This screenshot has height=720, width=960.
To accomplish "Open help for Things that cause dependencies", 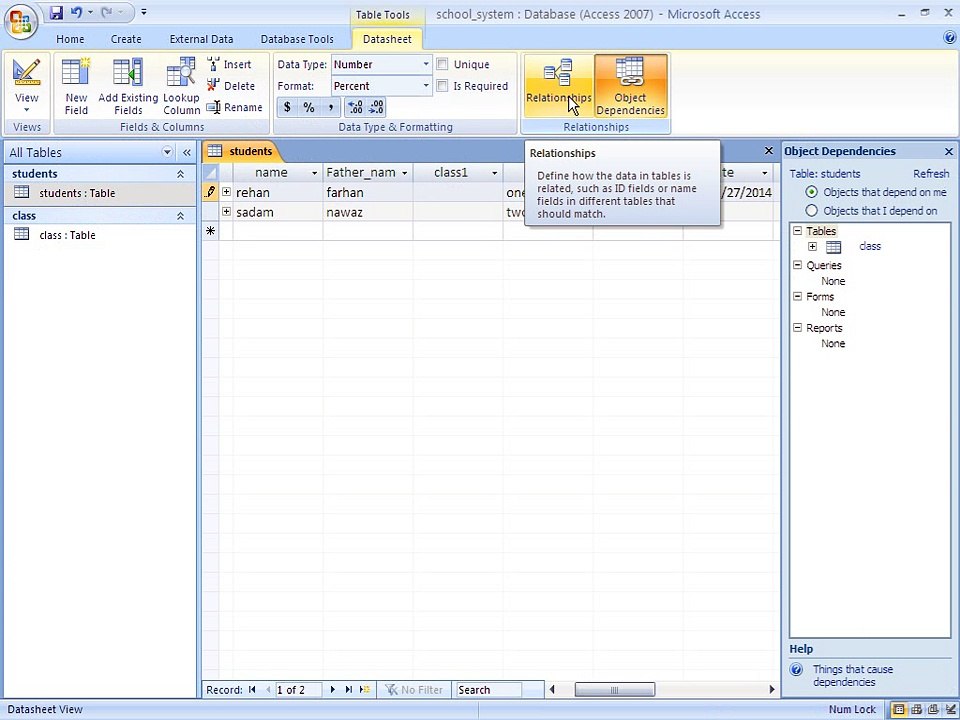I will pos(852,675).
